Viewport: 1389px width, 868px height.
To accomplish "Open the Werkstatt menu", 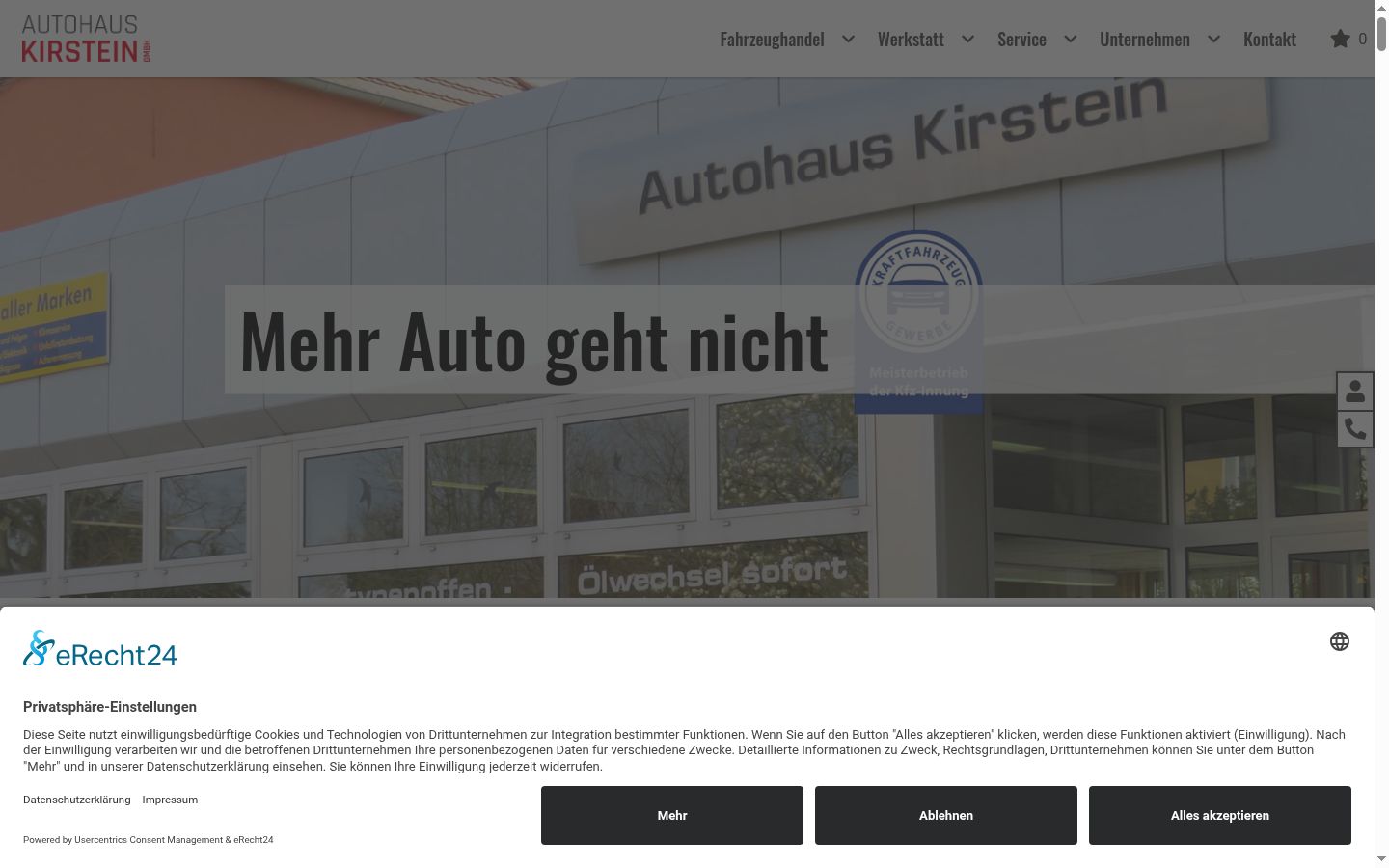I will point(911,39).
